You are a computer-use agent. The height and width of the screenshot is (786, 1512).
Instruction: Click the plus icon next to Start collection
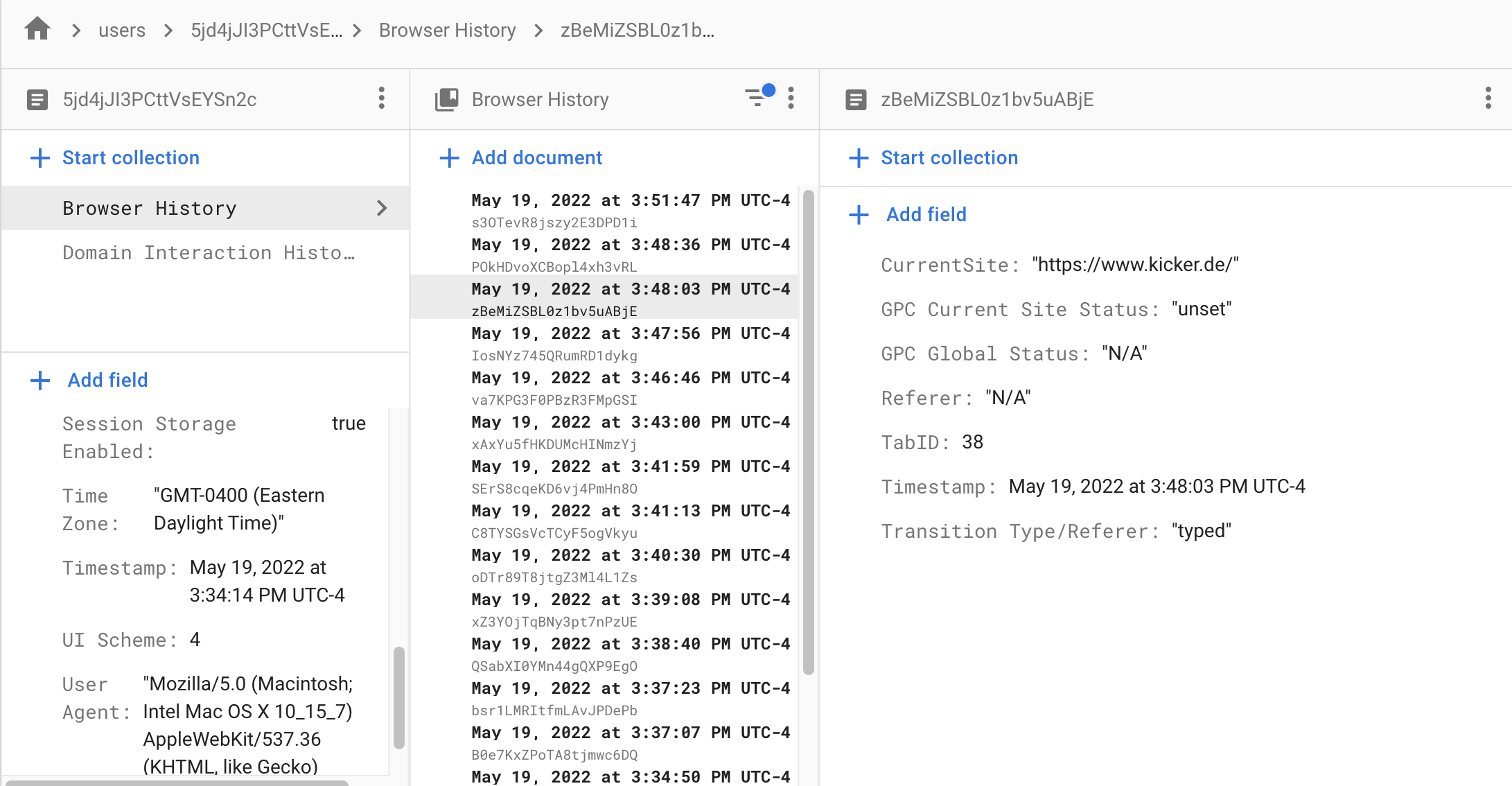[x=39, y=158]
